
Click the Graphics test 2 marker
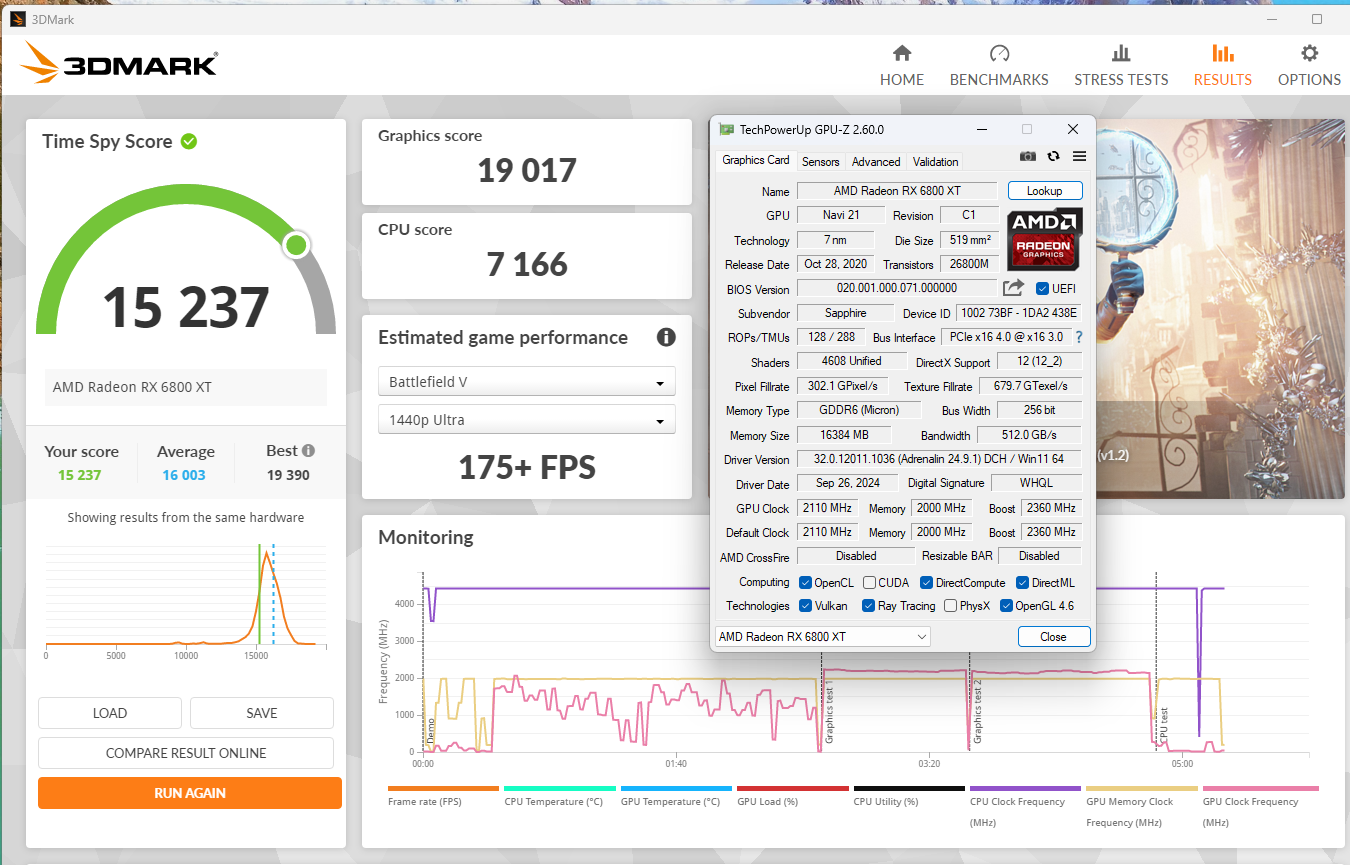click(x=978, y=712)
